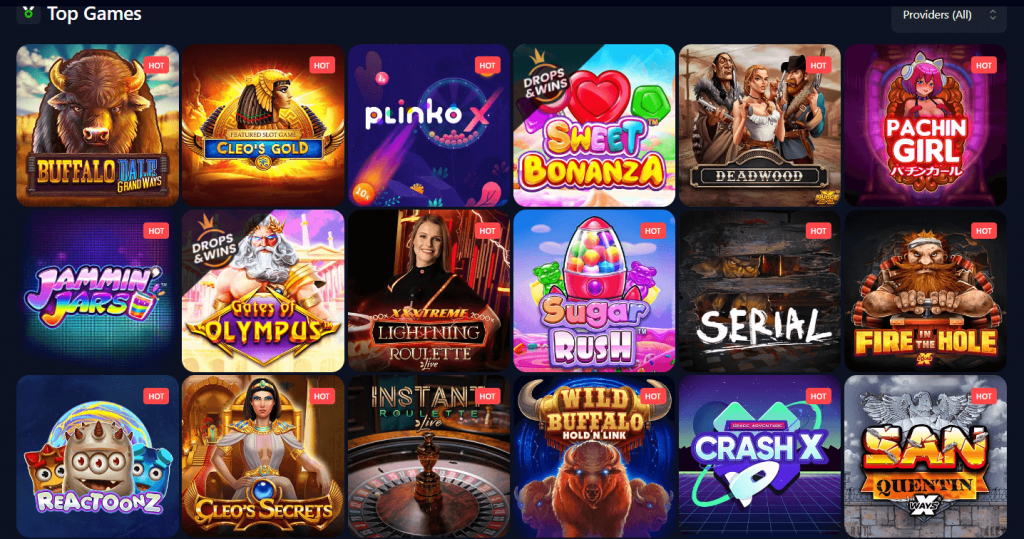This screenshot has width=1024, height=539.
Task: Open the Deadwood game thumbnail
Action: click(x=760, y=125)
